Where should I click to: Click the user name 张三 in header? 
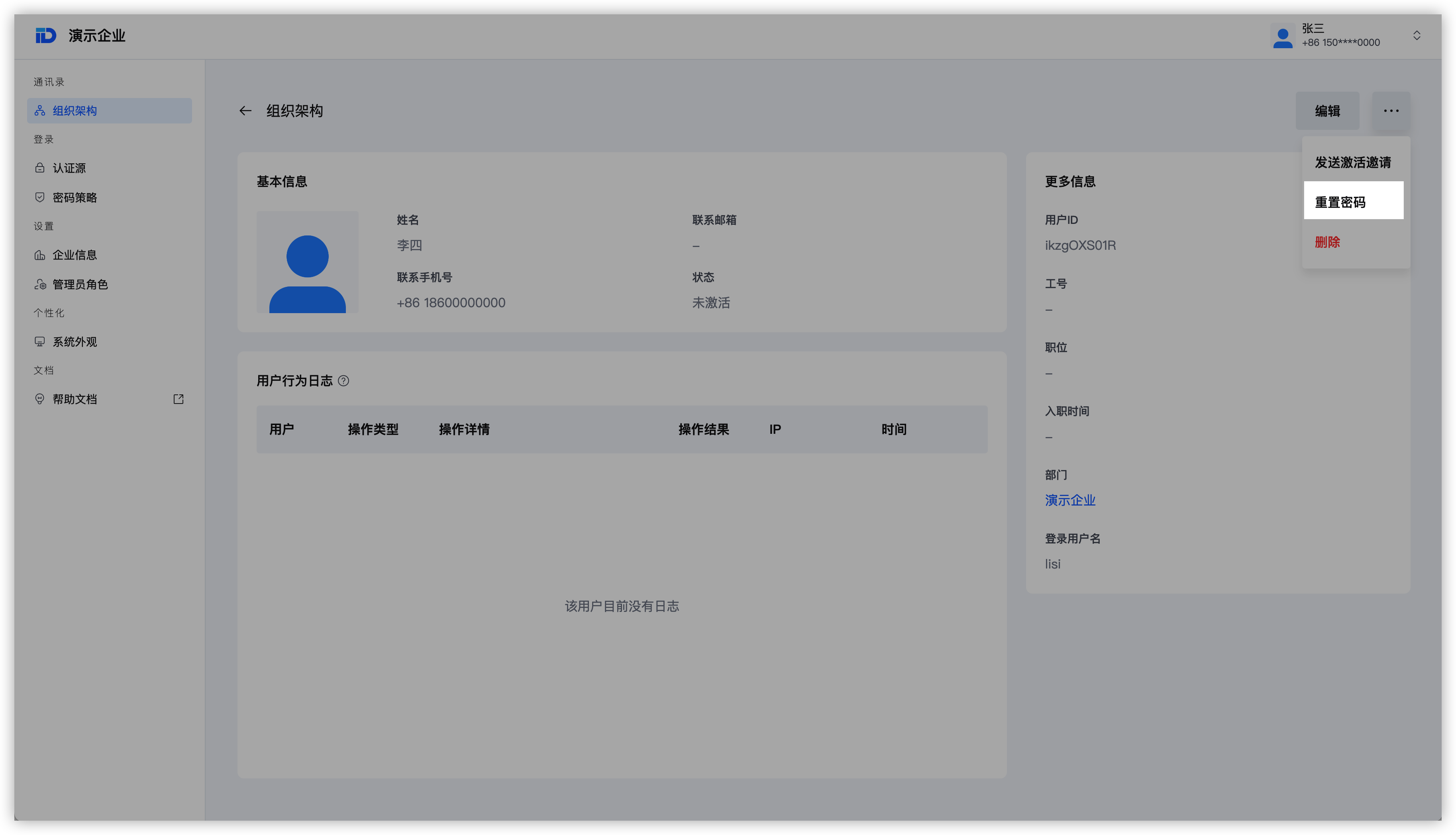point(1313,28)
